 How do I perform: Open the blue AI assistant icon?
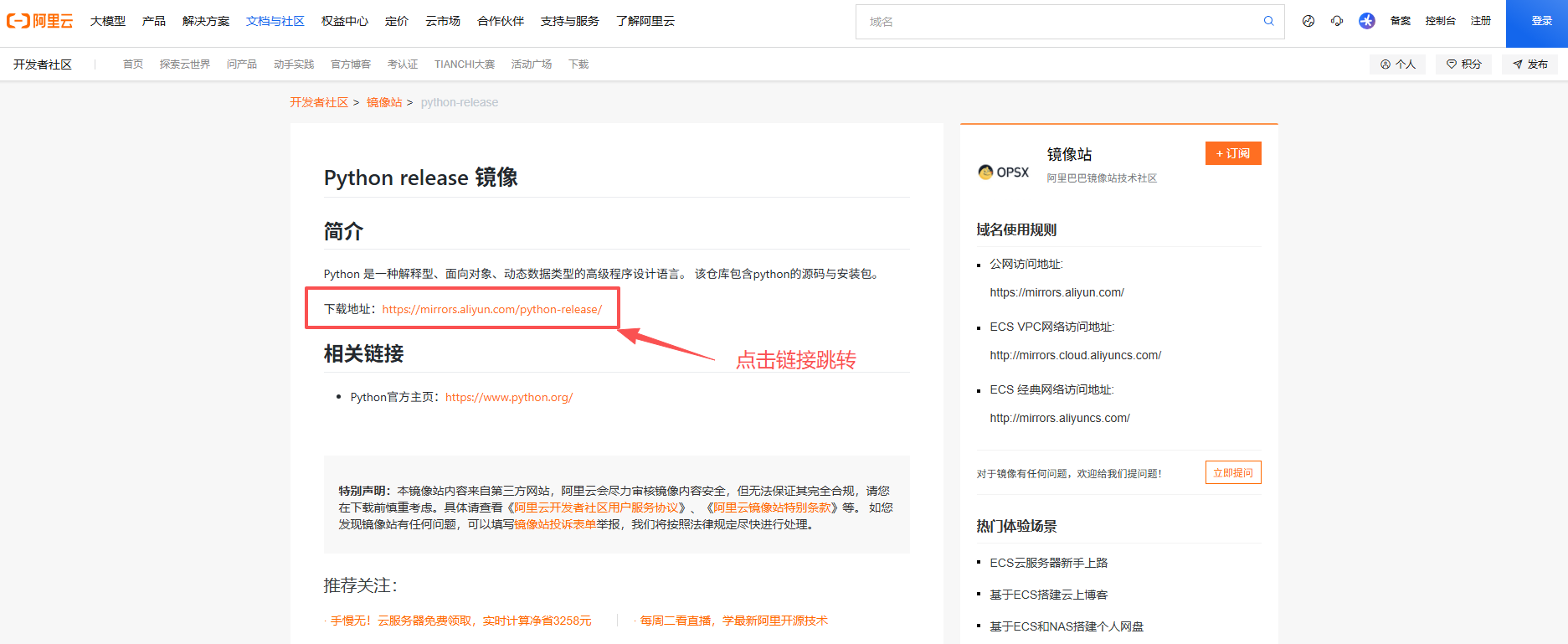pyautogui.click(x=1366, y=21)
